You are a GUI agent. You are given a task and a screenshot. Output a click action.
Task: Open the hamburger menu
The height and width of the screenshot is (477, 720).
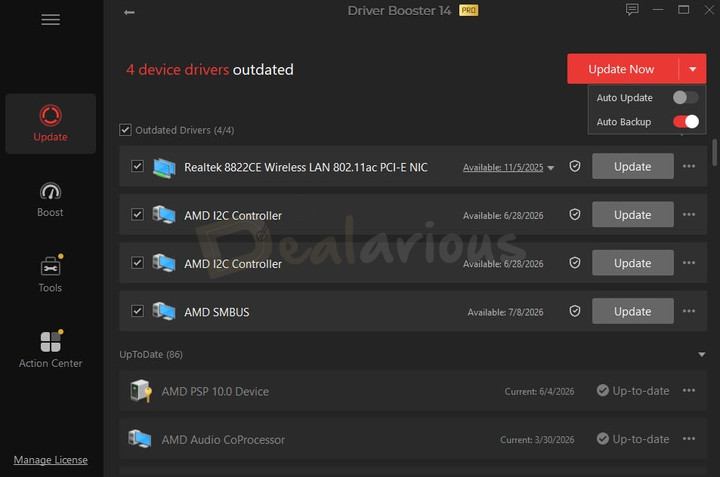[x=51, y=20]
